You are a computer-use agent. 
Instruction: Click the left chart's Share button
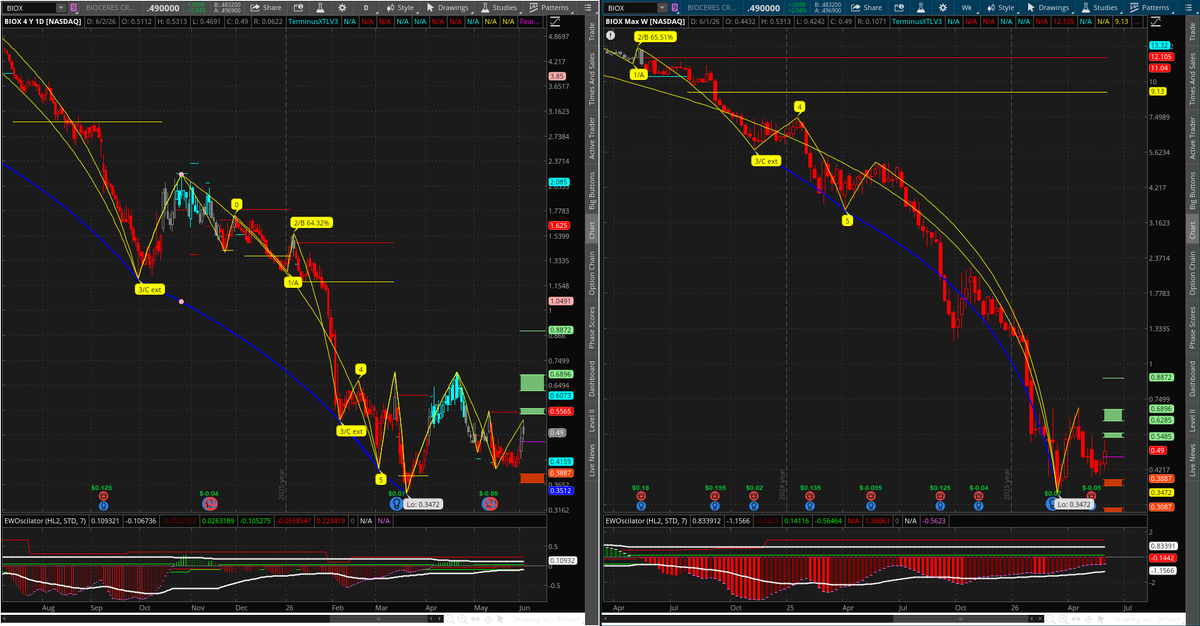tap(266, 8)
